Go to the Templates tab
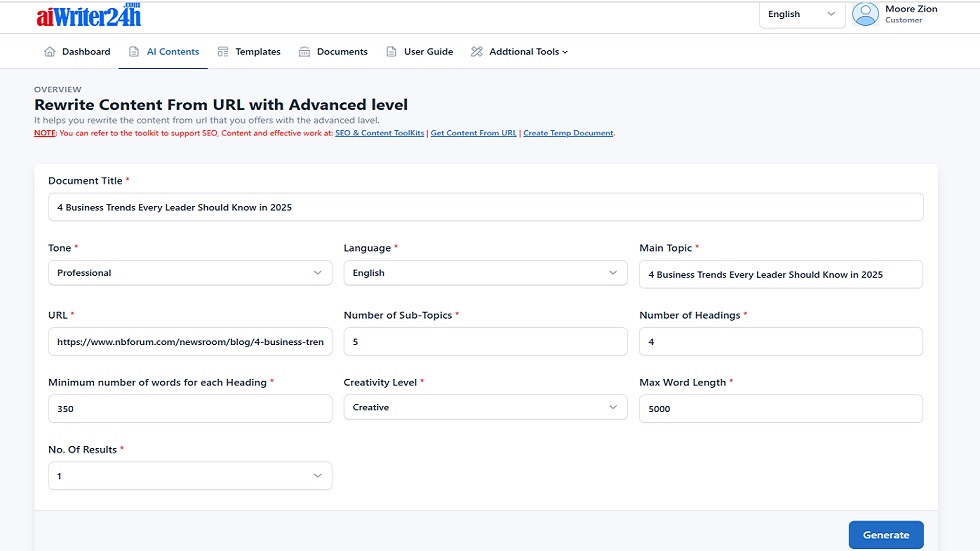This screenshot has height=551, width=980. coord(257,52)
